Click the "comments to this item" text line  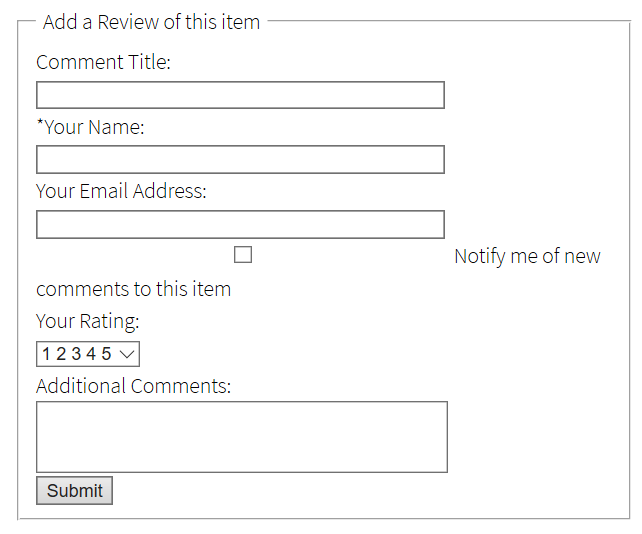(x=133, y=289)
